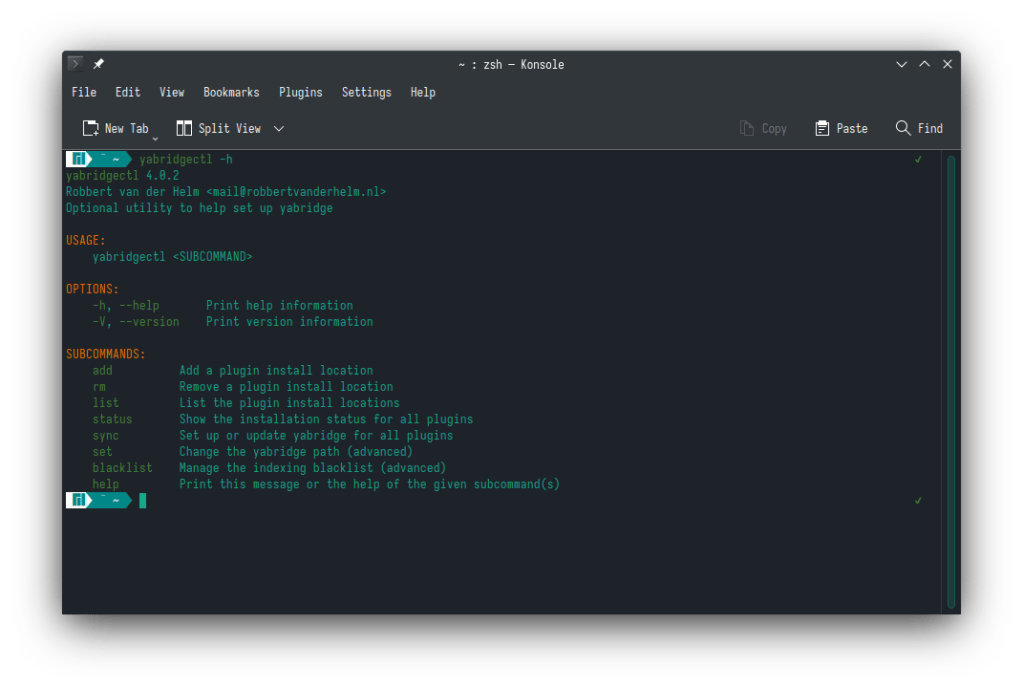
Task: Open the Settings menu
Action: 366,92
